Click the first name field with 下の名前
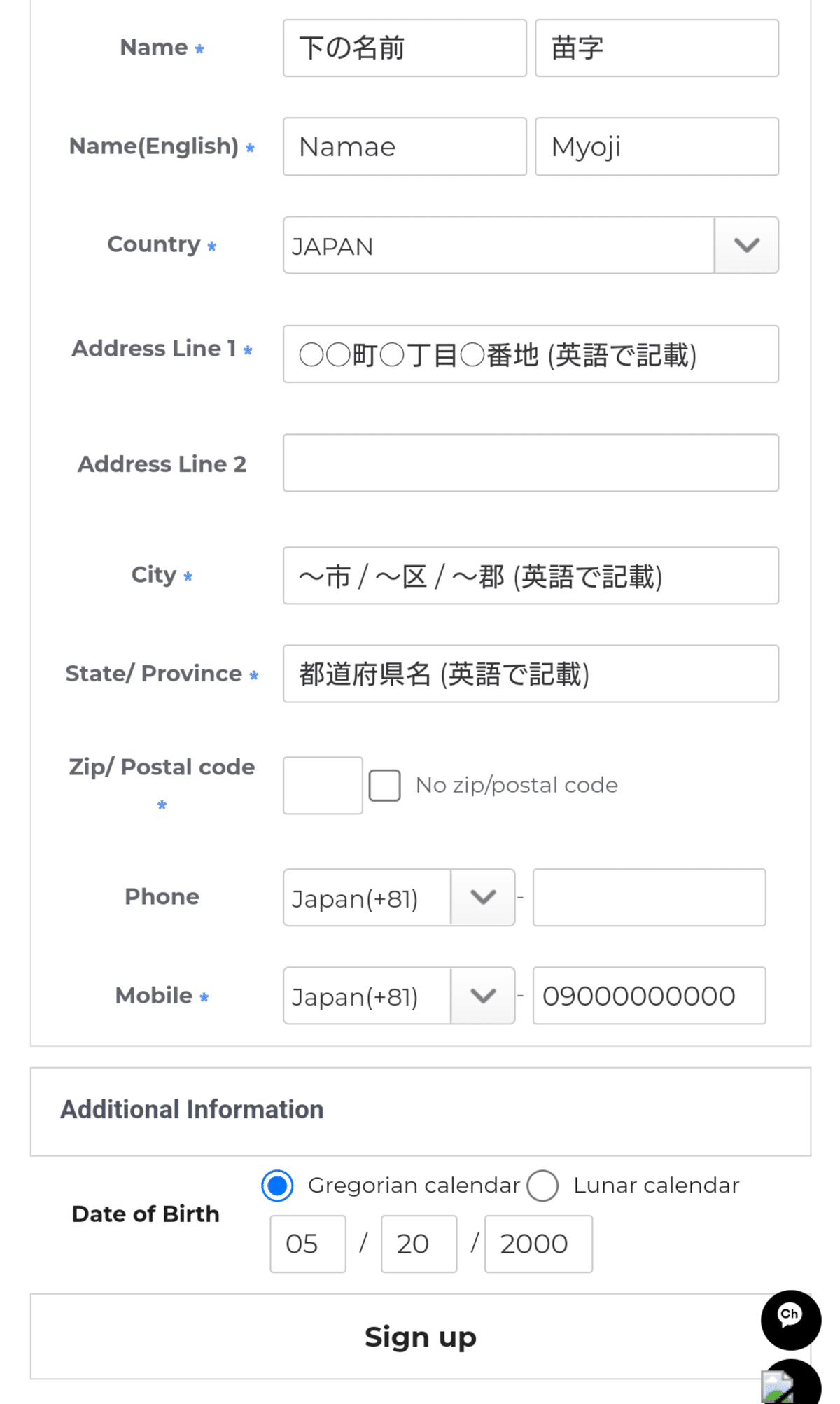The width and height of the screenshot is (840, 1404). (x=405, y=48)
